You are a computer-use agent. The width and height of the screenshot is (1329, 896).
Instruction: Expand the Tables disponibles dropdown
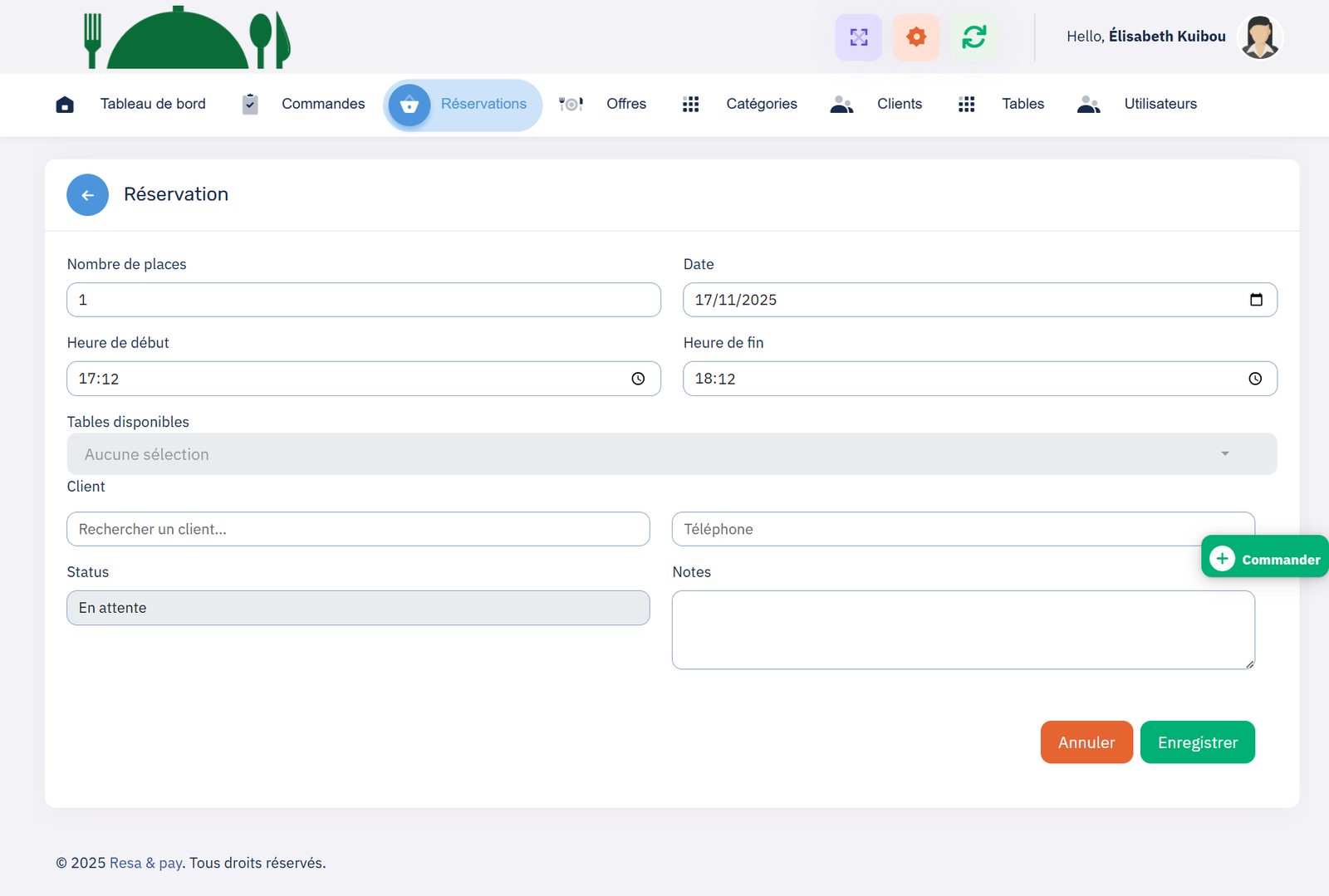(671, 454)
